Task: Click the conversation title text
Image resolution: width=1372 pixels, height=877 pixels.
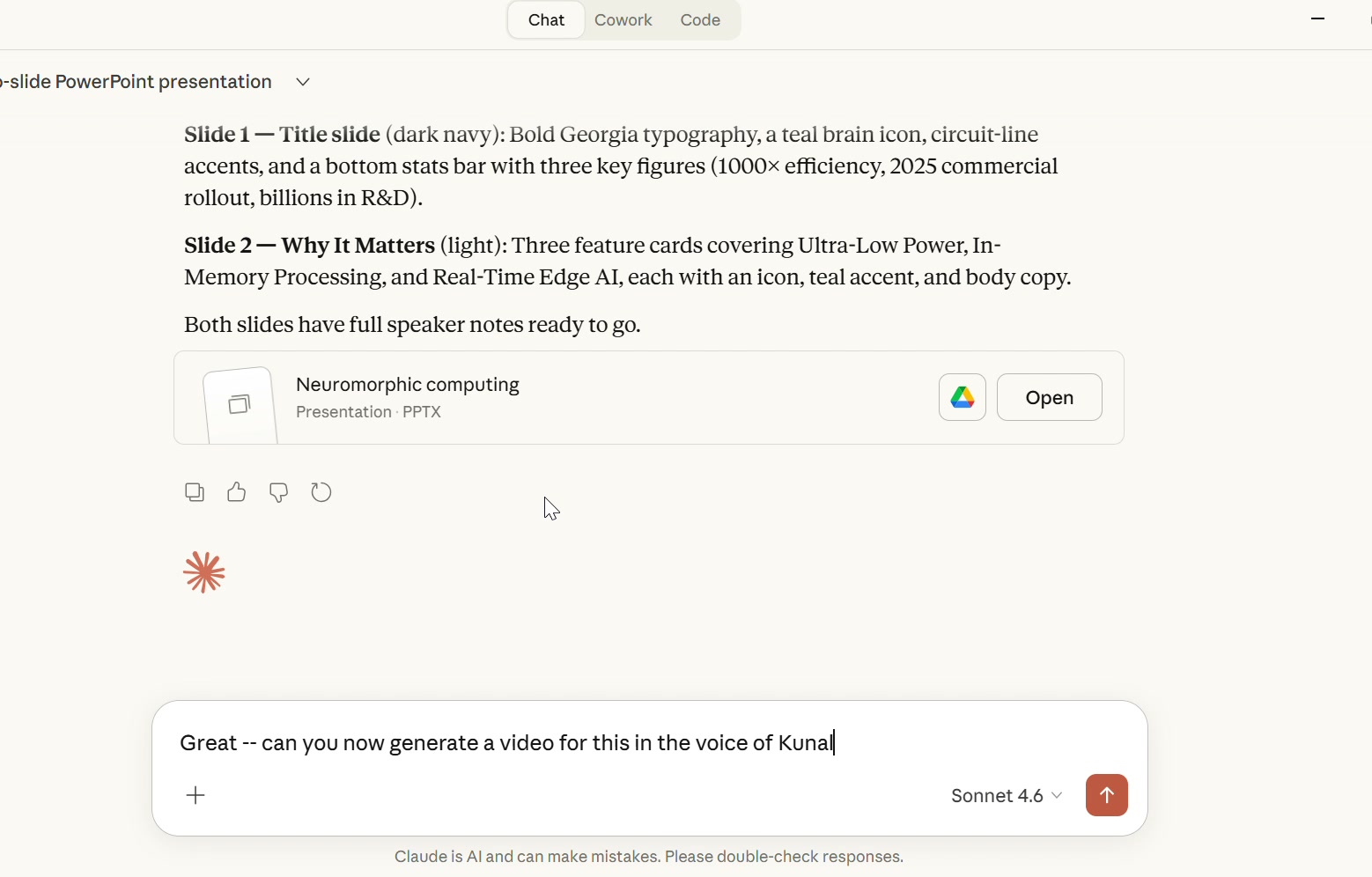Action: pos(136,82)
